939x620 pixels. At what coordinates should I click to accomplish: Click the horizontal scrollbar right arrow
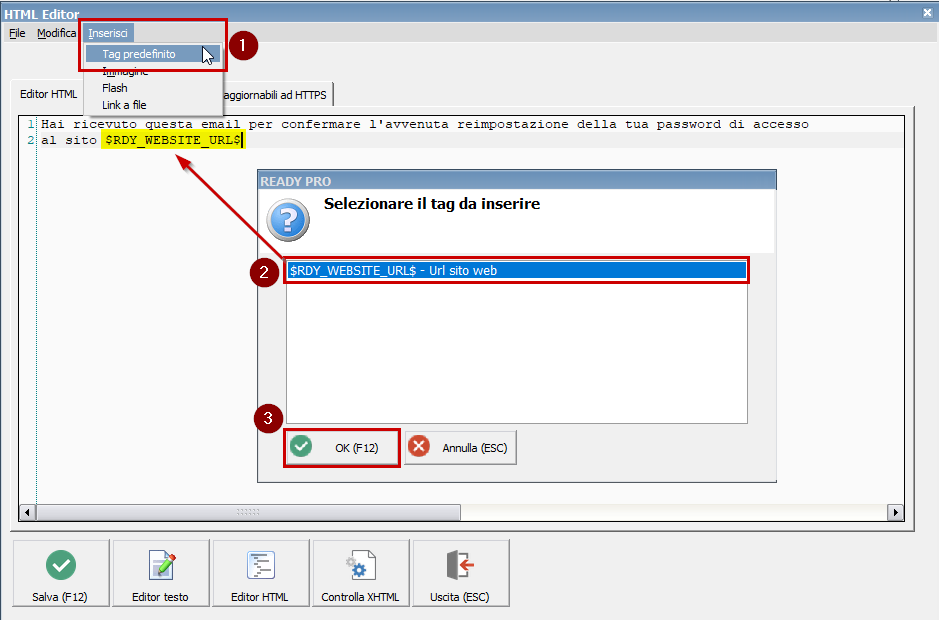tap(895, 512)
